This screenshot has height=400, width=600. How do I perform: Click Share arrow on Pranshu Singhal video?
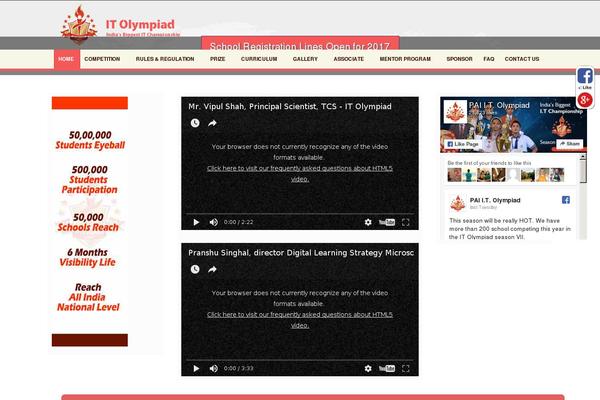point(212,269)
